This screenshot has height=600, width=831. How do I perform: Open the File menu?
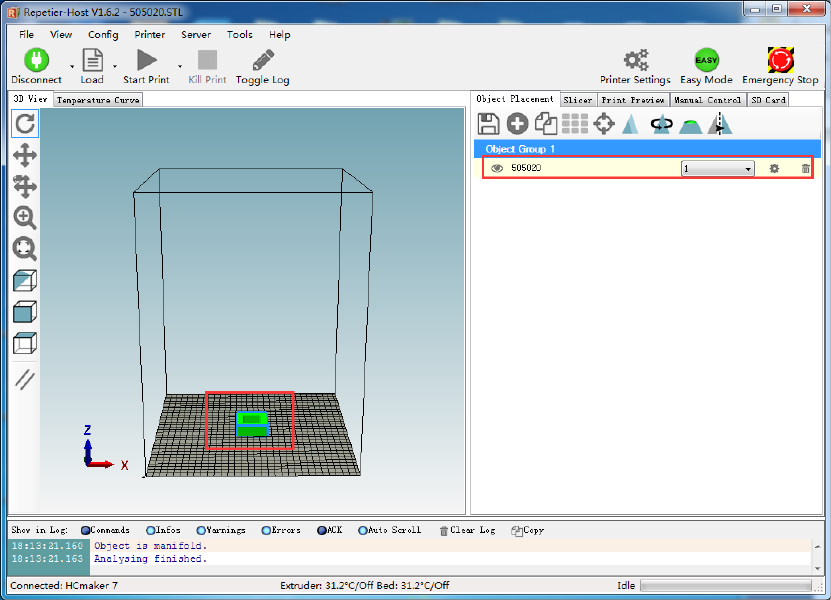pyautogui.click(x=26, y=34)
